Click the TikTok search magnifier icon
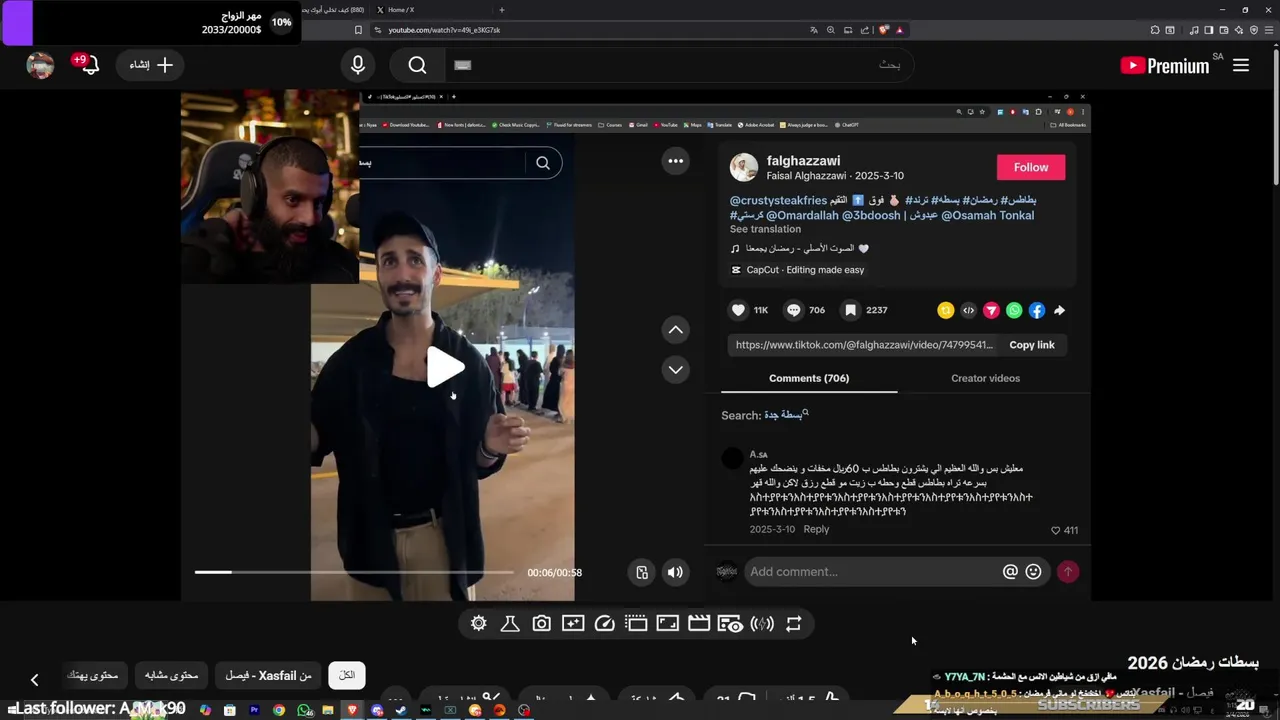 [543, 163]
